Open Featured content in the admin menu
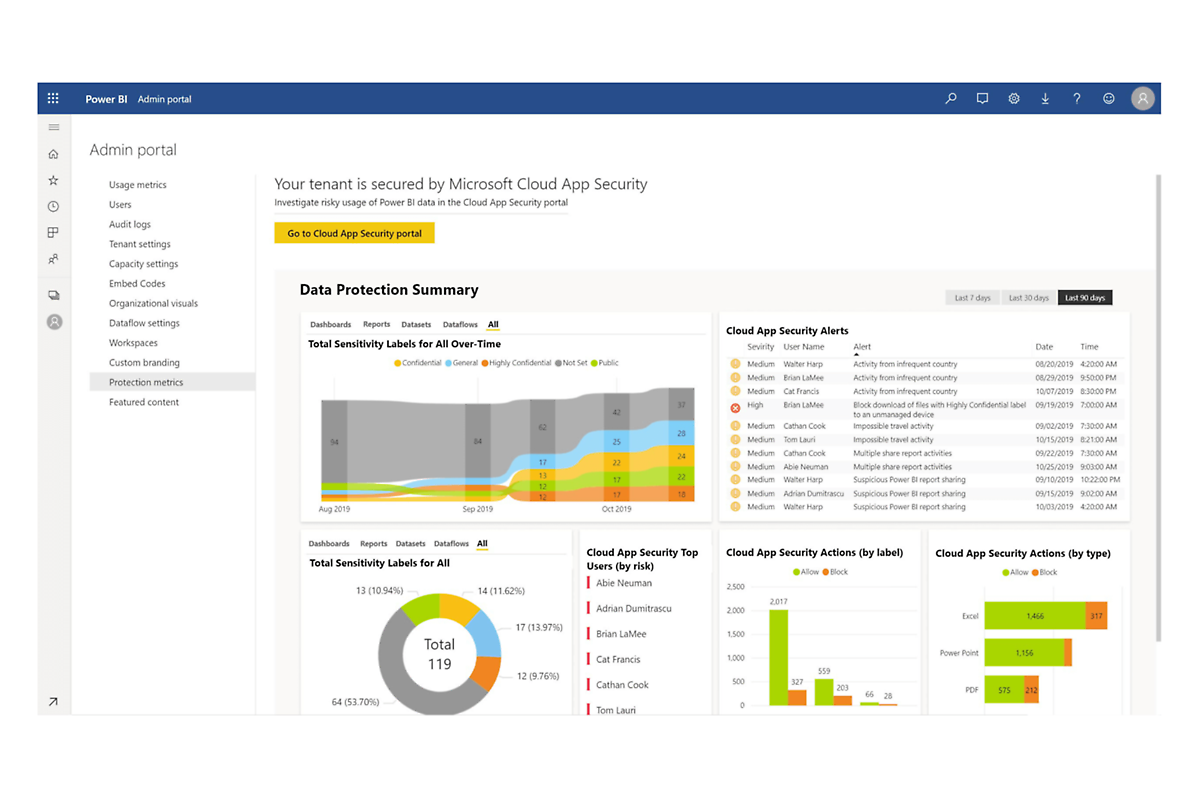Screen dimensions: 1200x800 tap(144, 402)
